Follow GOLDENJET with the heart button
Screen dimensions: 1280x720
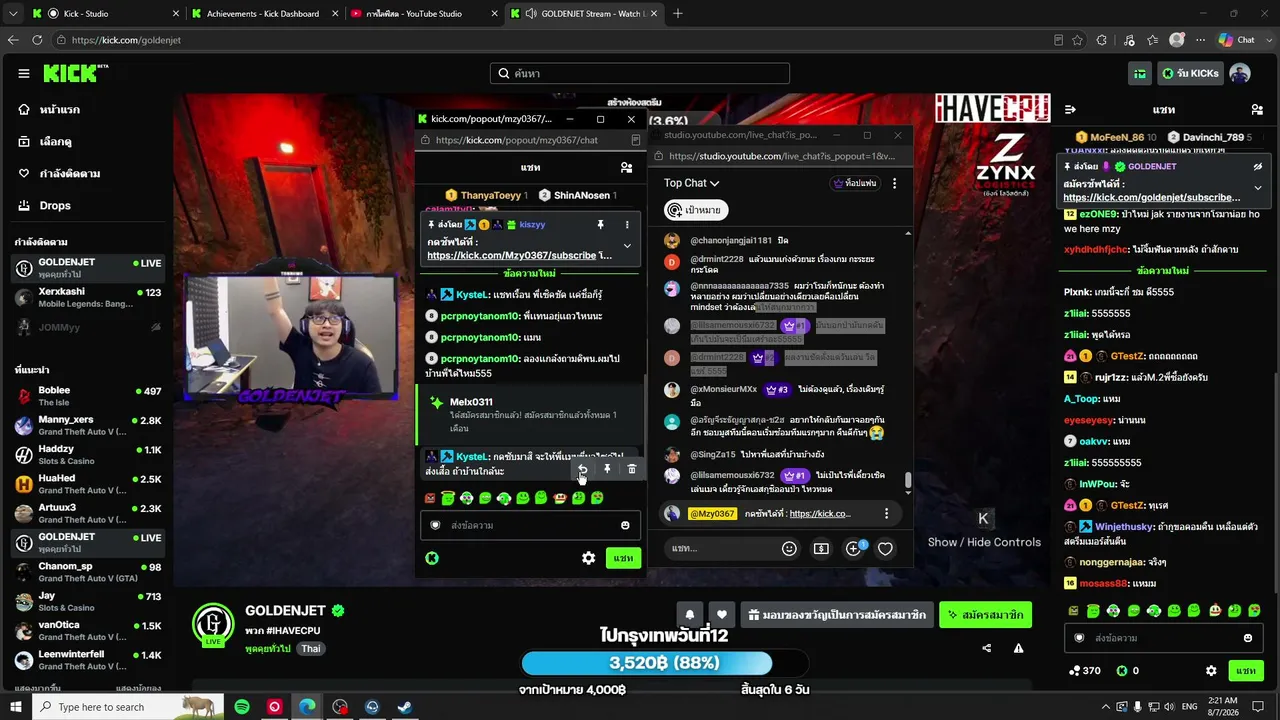coord(721,615)
